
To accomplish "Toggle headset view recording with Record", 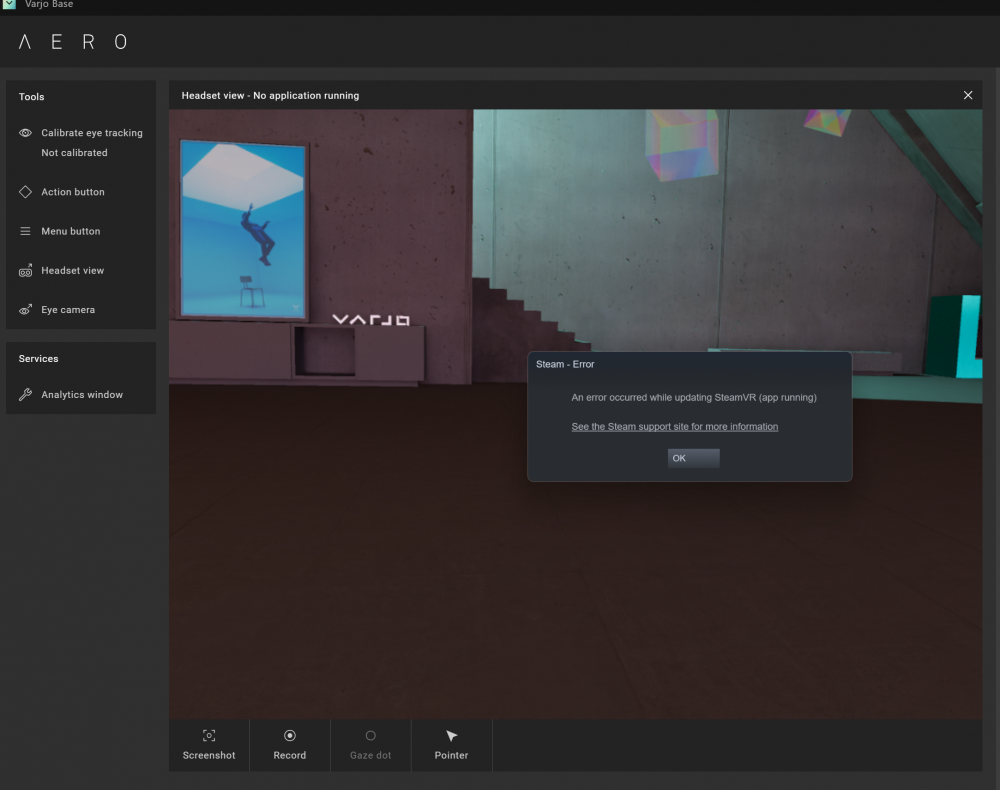I will 290,744.
